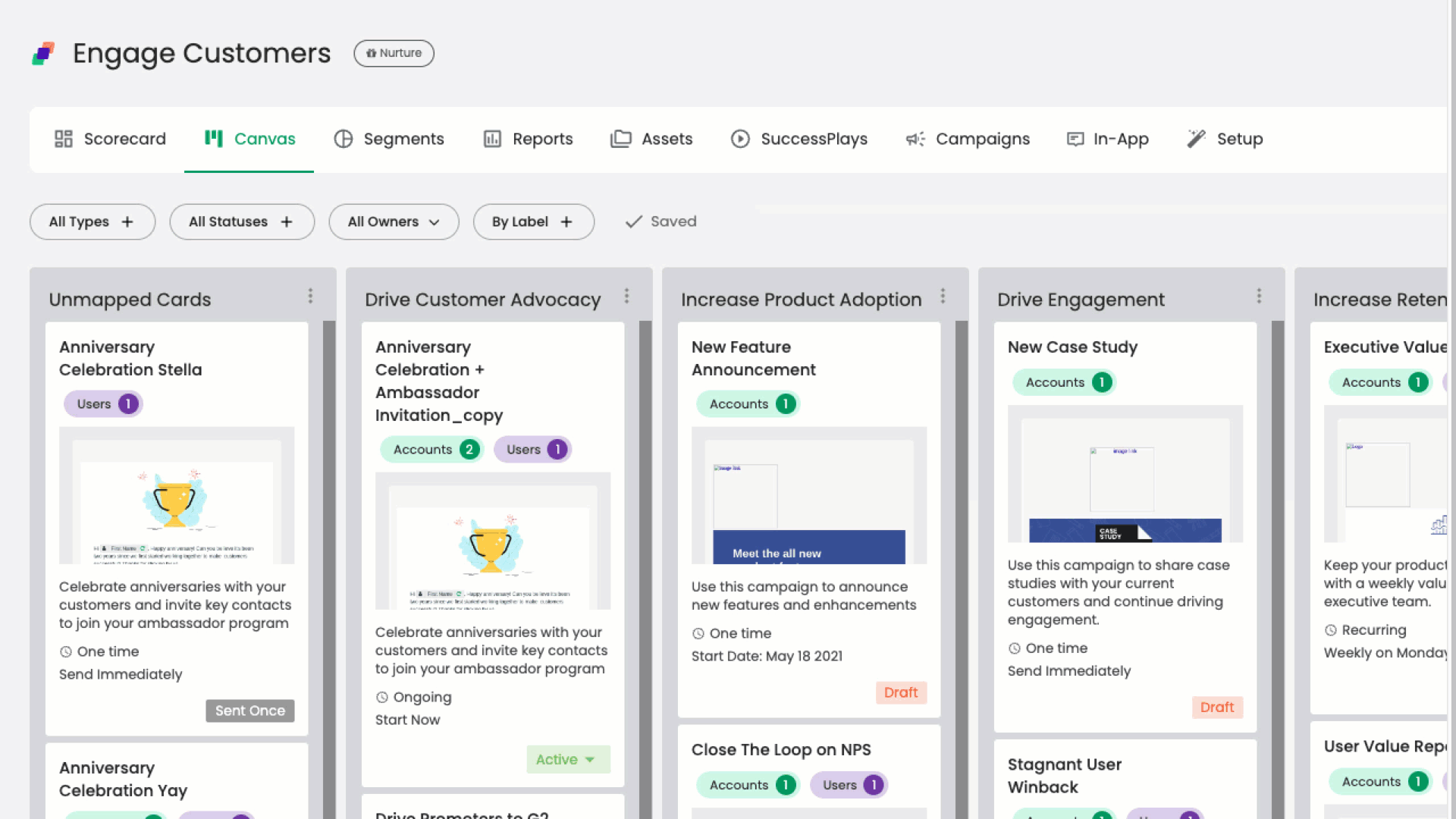This screenshot has width=1456, height=819.
Task: Click Users badge on Close The Loop on NPS
Action: (849, 785)
